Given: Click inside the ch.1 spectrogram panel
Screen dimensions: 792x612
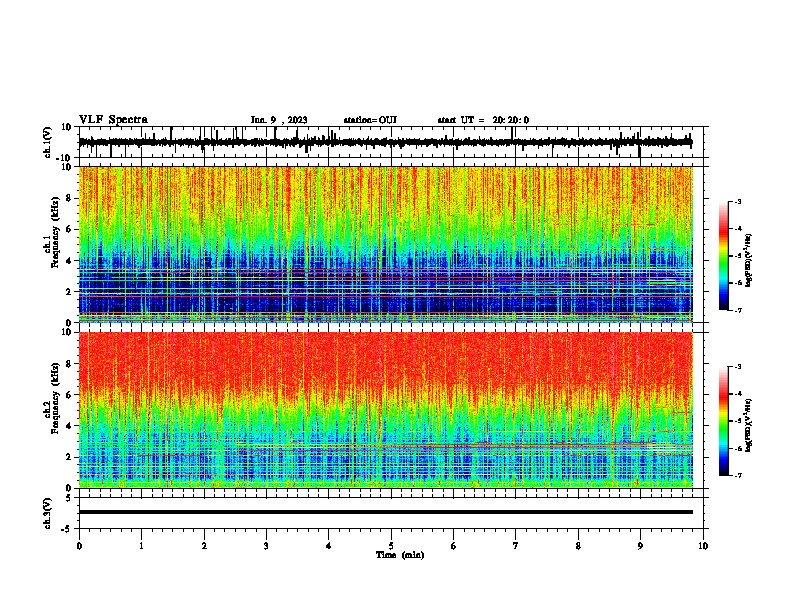Looking at the screenshot, I should [385, 244].
